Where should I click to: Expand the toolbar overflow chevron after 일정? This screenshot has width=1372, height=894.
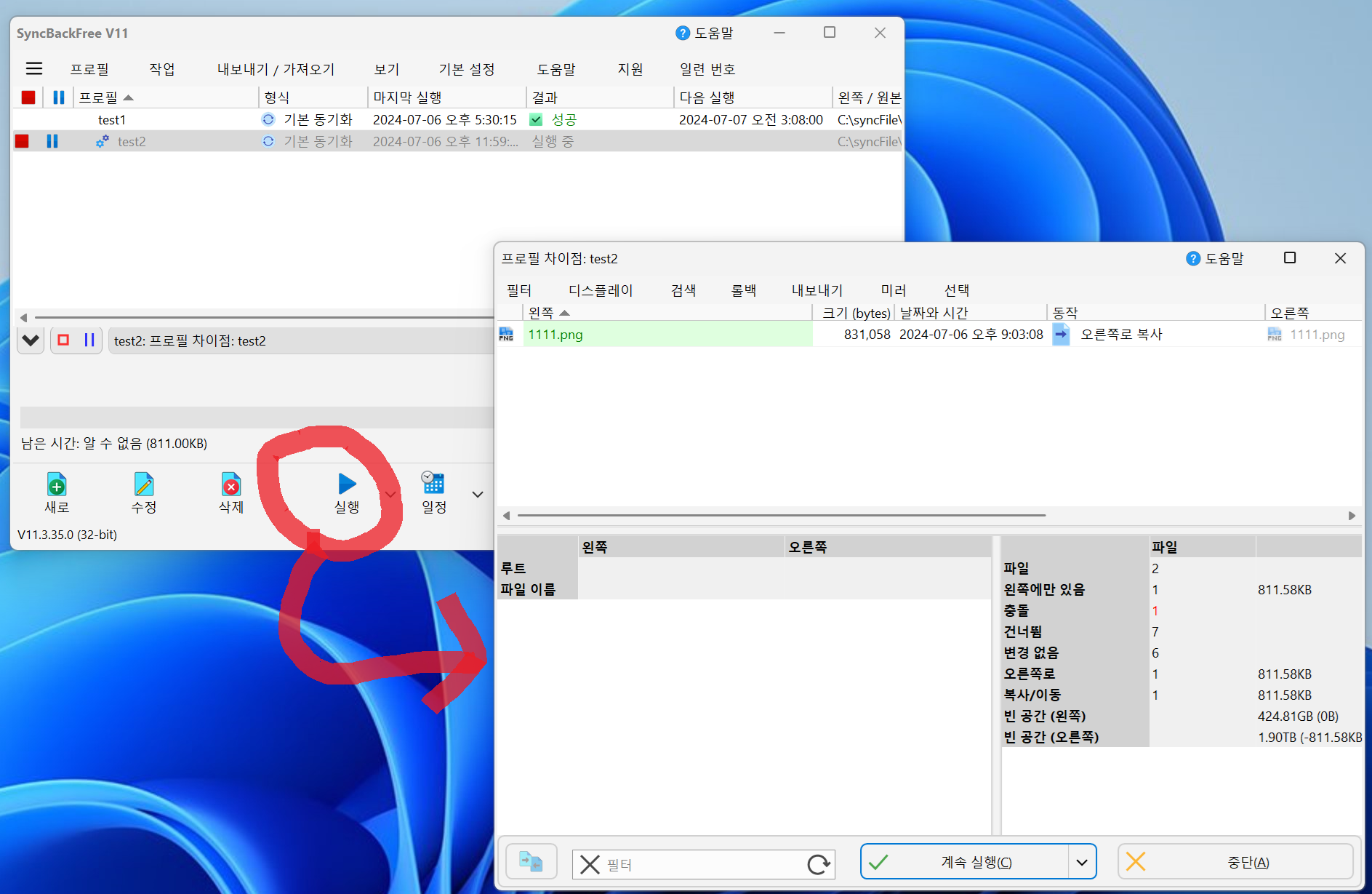(x=478, y=495)
